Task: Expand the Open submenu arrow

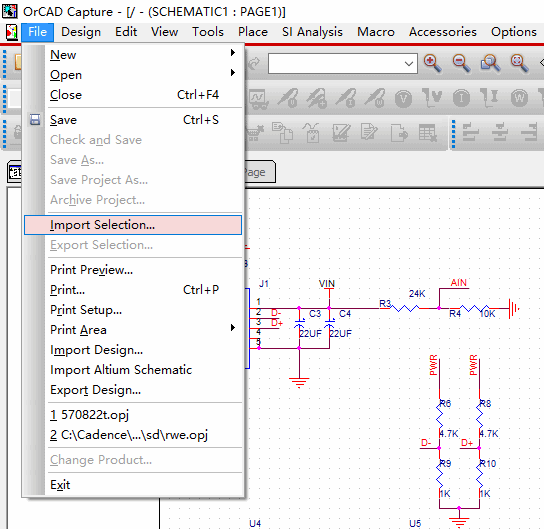Action: (233, 72)
